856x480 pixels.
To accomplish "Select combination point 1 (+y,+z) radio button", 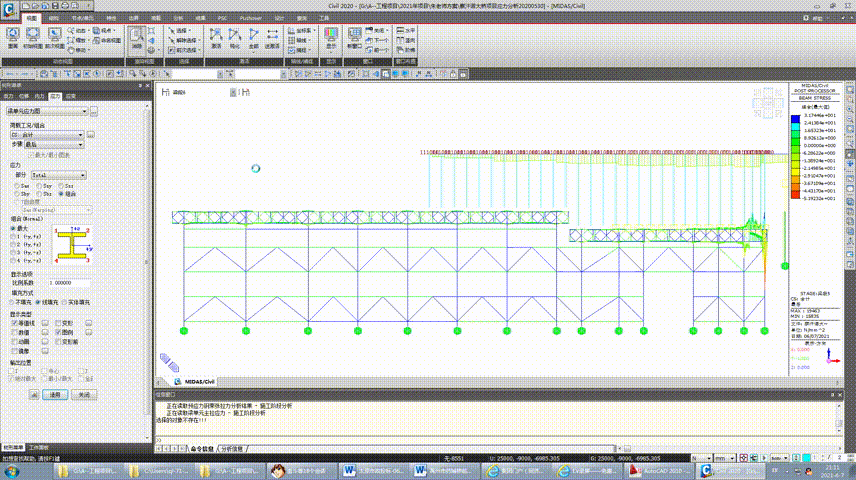I will point(13,236).
